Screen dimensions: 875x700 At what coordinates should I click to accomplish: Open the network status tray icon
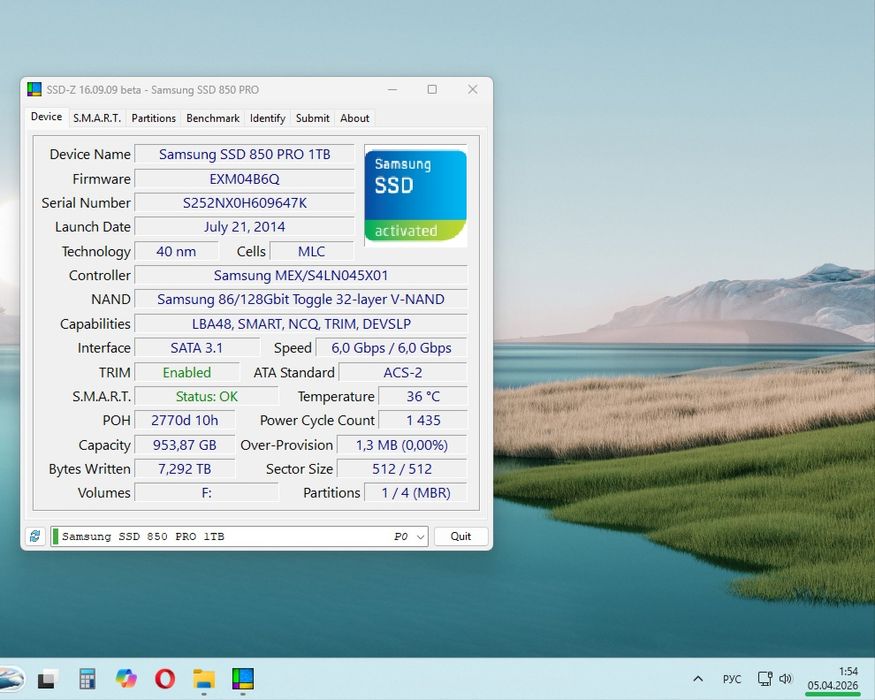765,679
